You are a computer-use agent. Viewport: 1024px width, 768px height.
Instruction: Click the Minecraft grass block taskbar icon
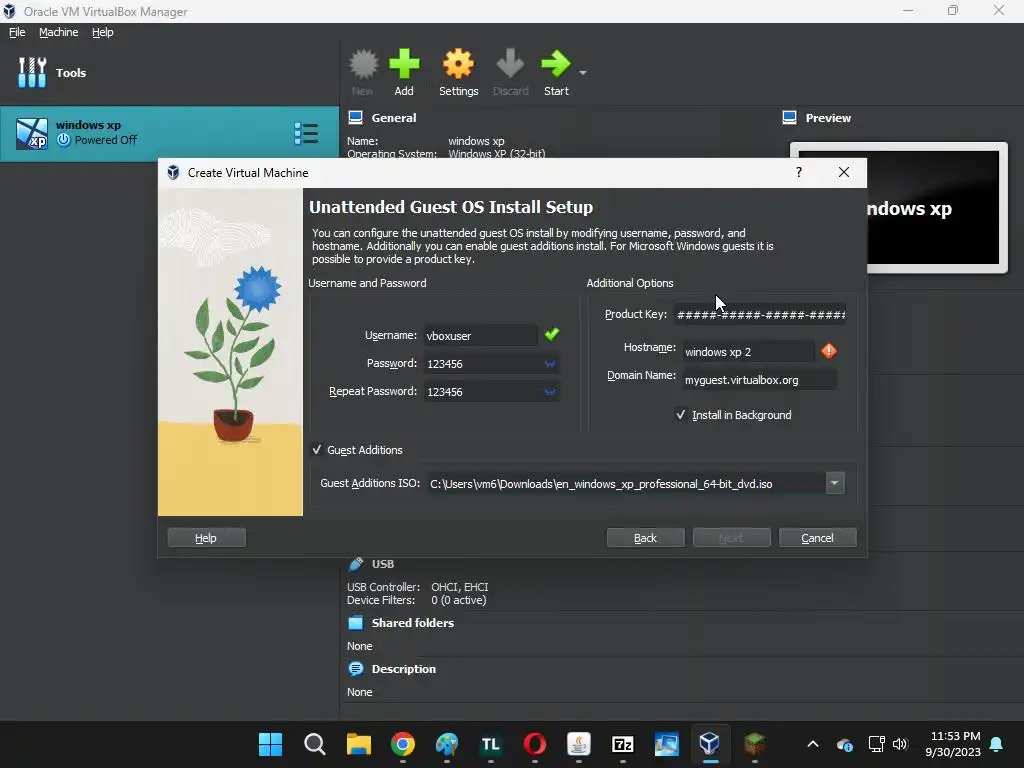(x=754, y=744)
